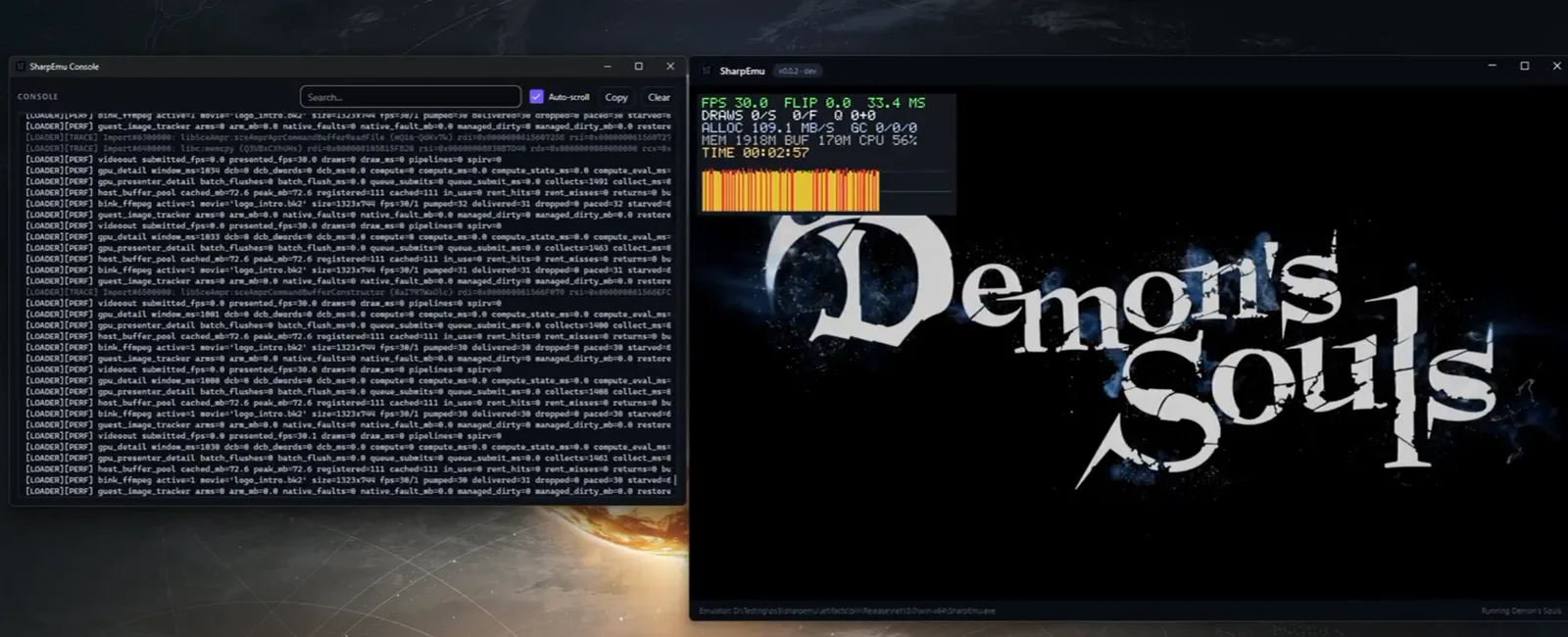Select the TRACE Import#6500000 log line

(x=348, y=292)
